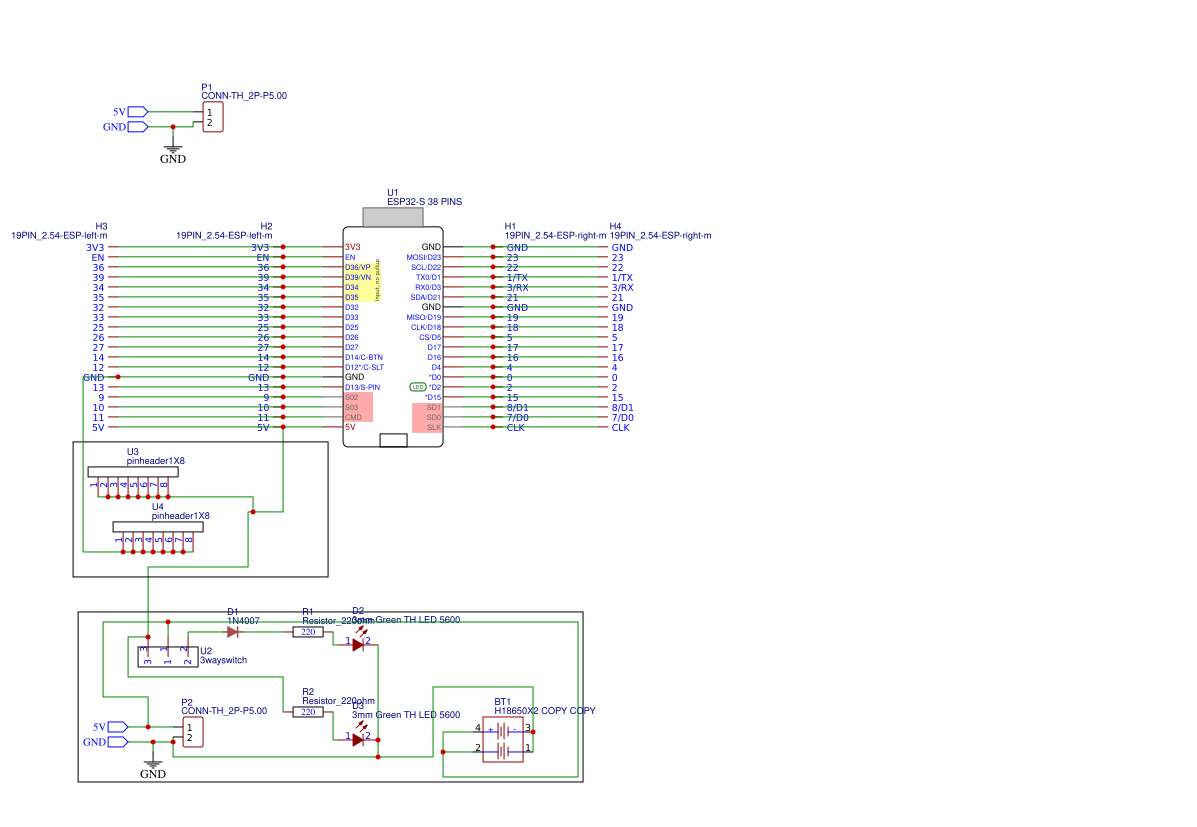
Task: Click D3's 3mm Green TH LED label
Action: point(406,716)
